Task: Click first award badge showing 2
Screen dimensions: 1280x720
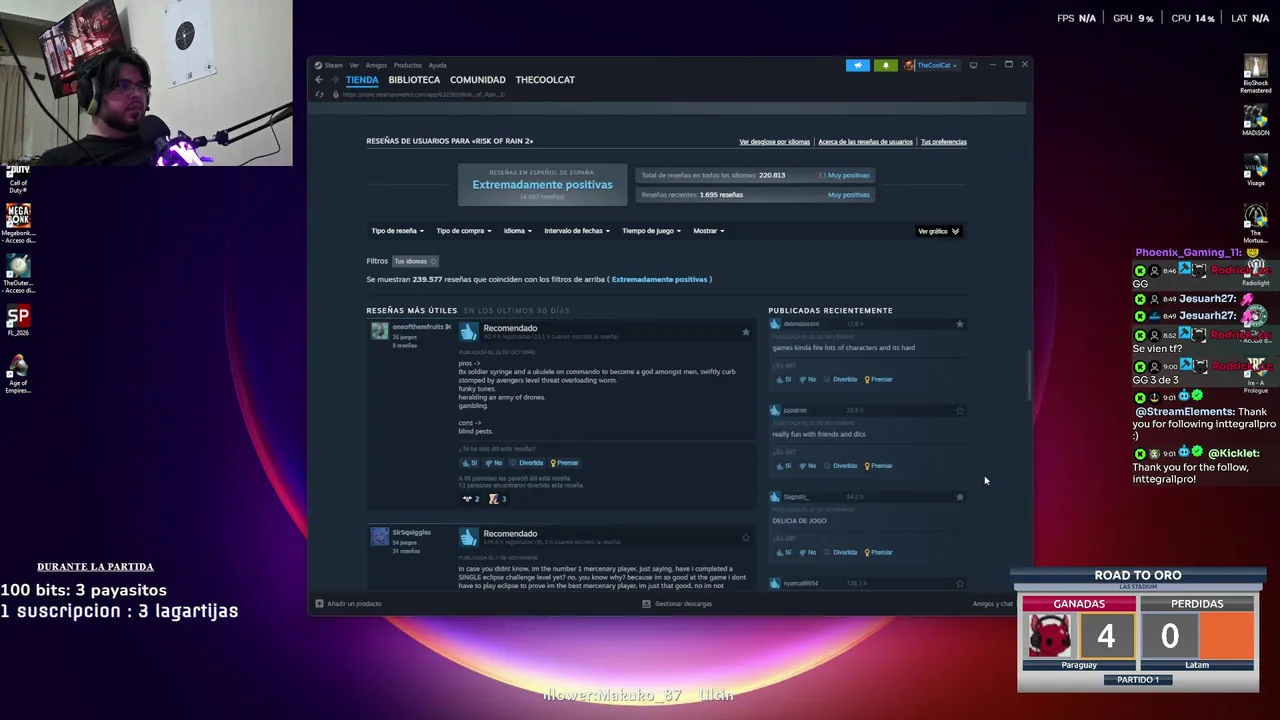Action: (470, 498)
